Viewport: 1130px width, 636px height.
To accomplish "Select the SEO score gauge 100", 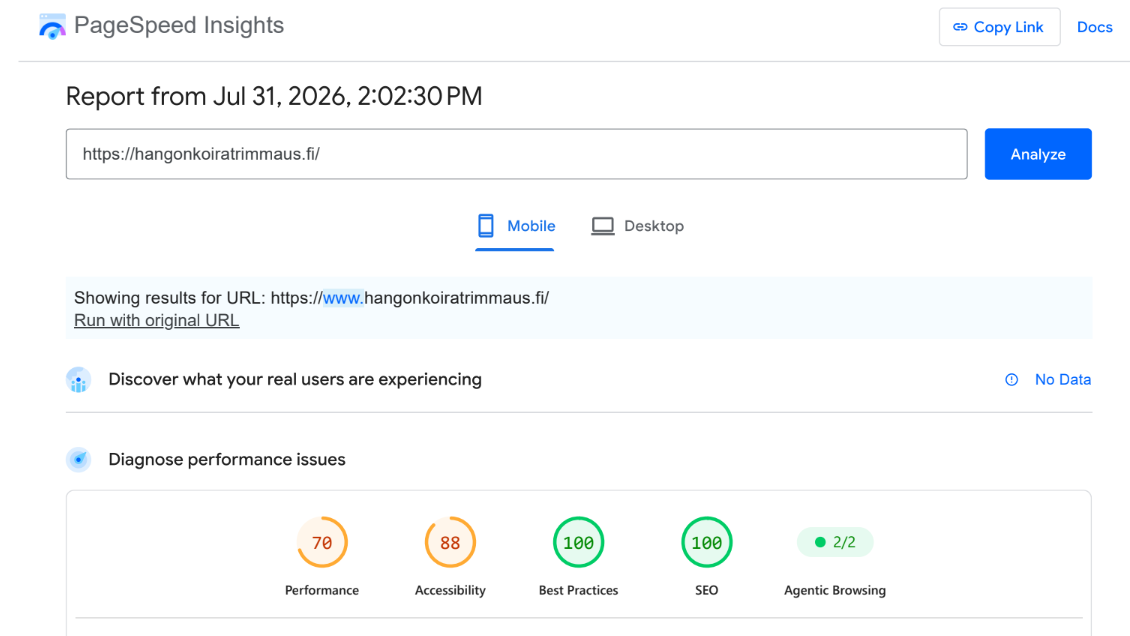I will tap(707, 542).
